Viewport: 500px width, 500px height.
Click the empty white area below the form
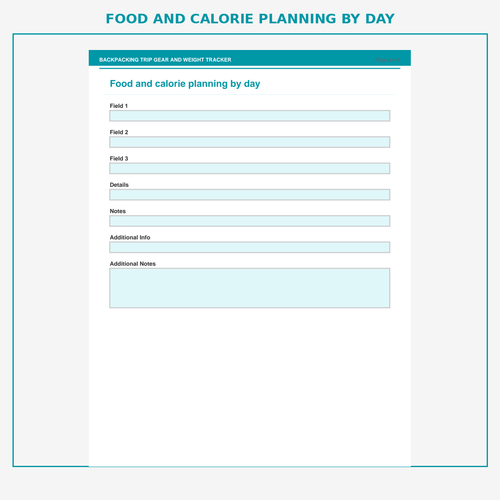click(x=249, y=387)
